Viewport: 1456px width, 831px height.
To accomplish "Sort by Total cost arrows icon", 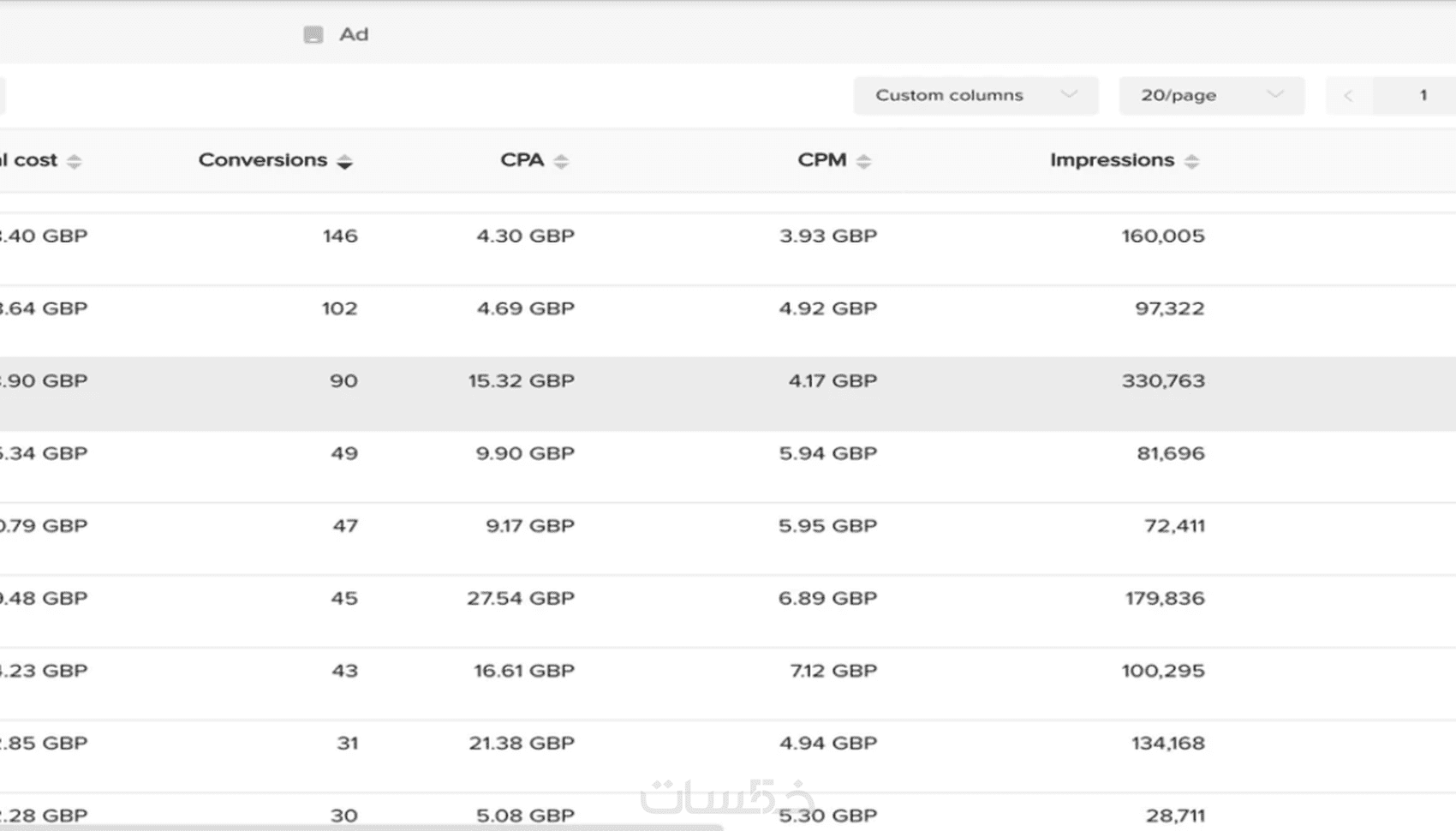I will coord(75,161).
